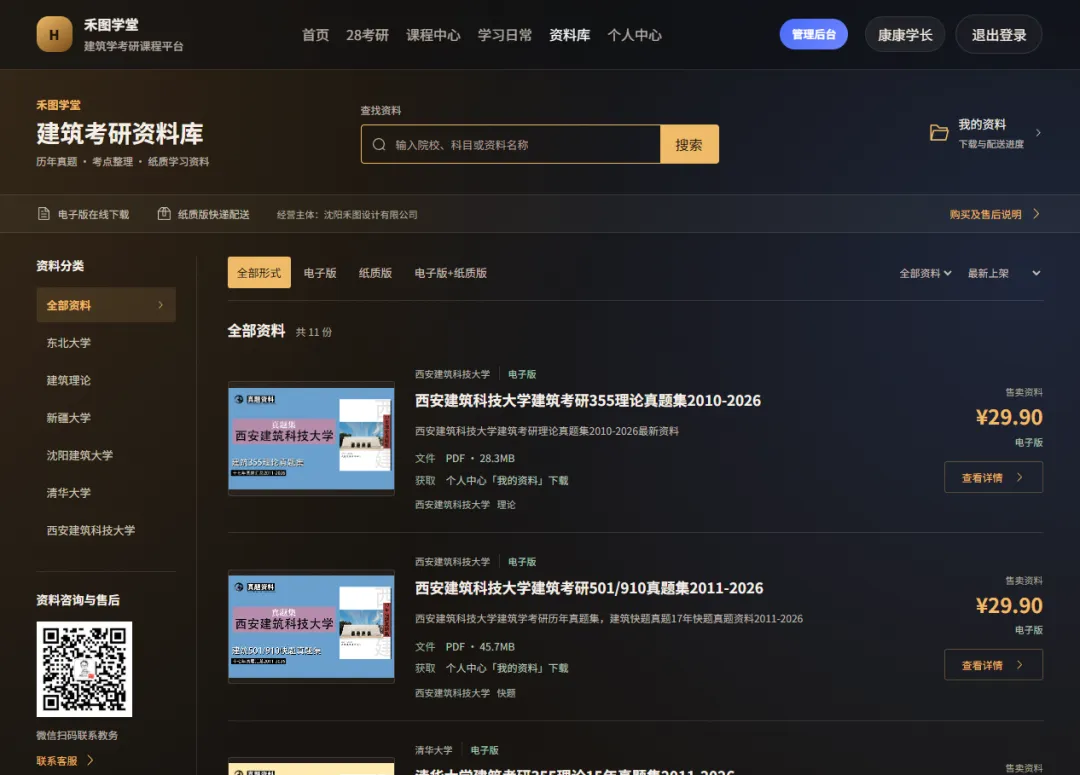Open 我的资料 下载与配送进度 link
The width and height of the screenshot is (1080, 775).
tap(985, 133)
